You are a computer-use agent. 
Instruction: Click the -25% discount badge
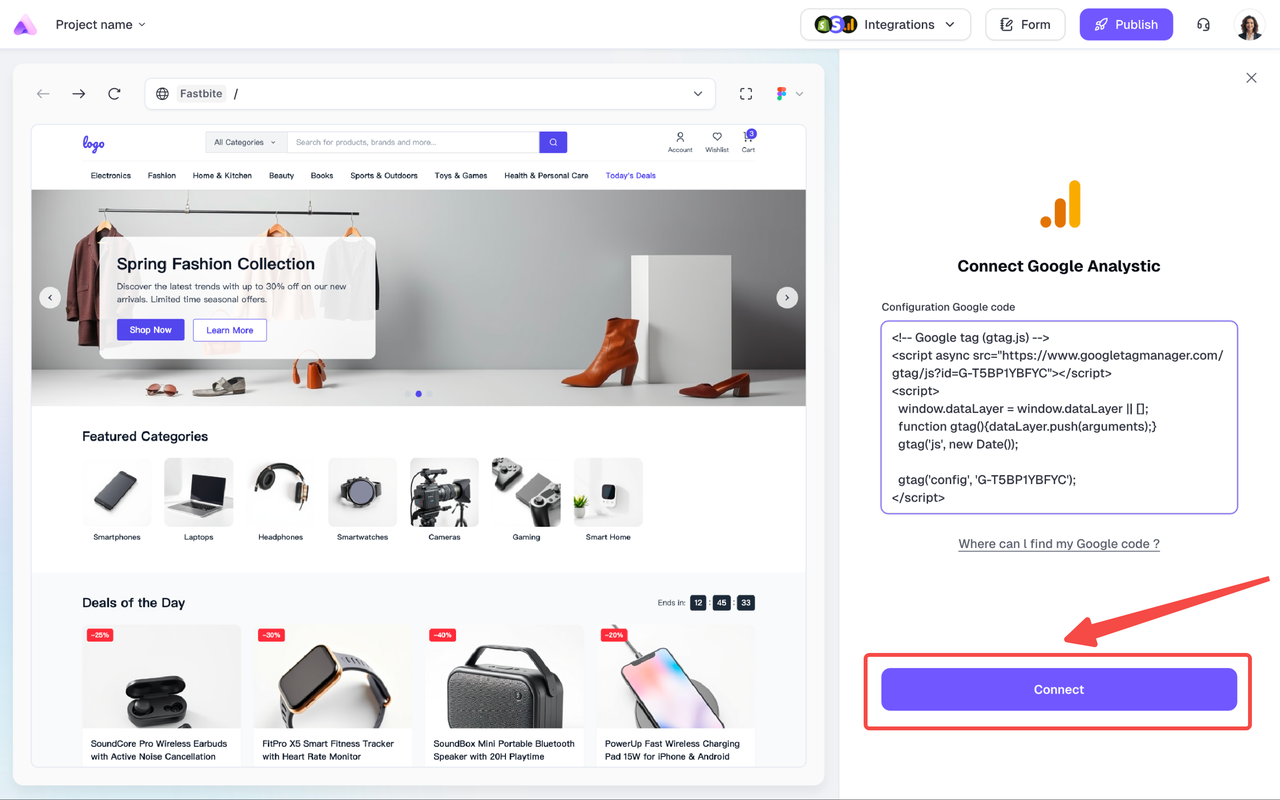[x=100, y=635]
